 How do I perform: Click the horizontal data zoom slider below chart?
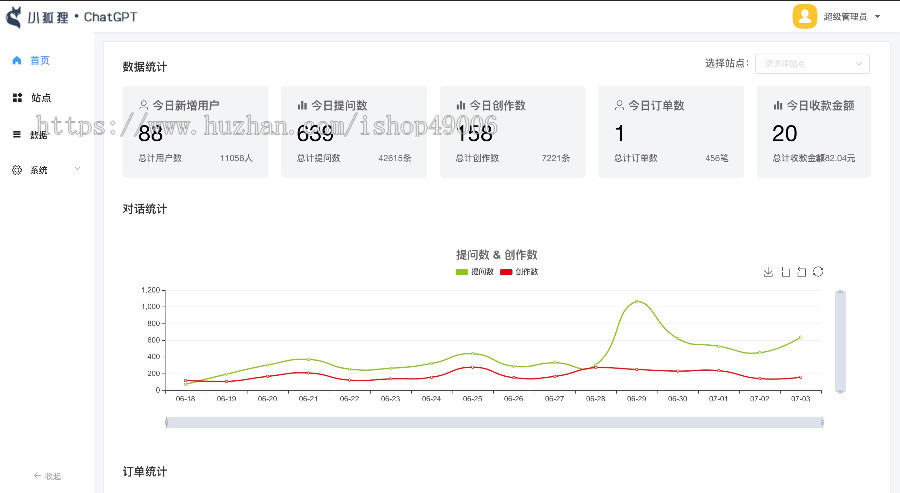pos(494,422)
